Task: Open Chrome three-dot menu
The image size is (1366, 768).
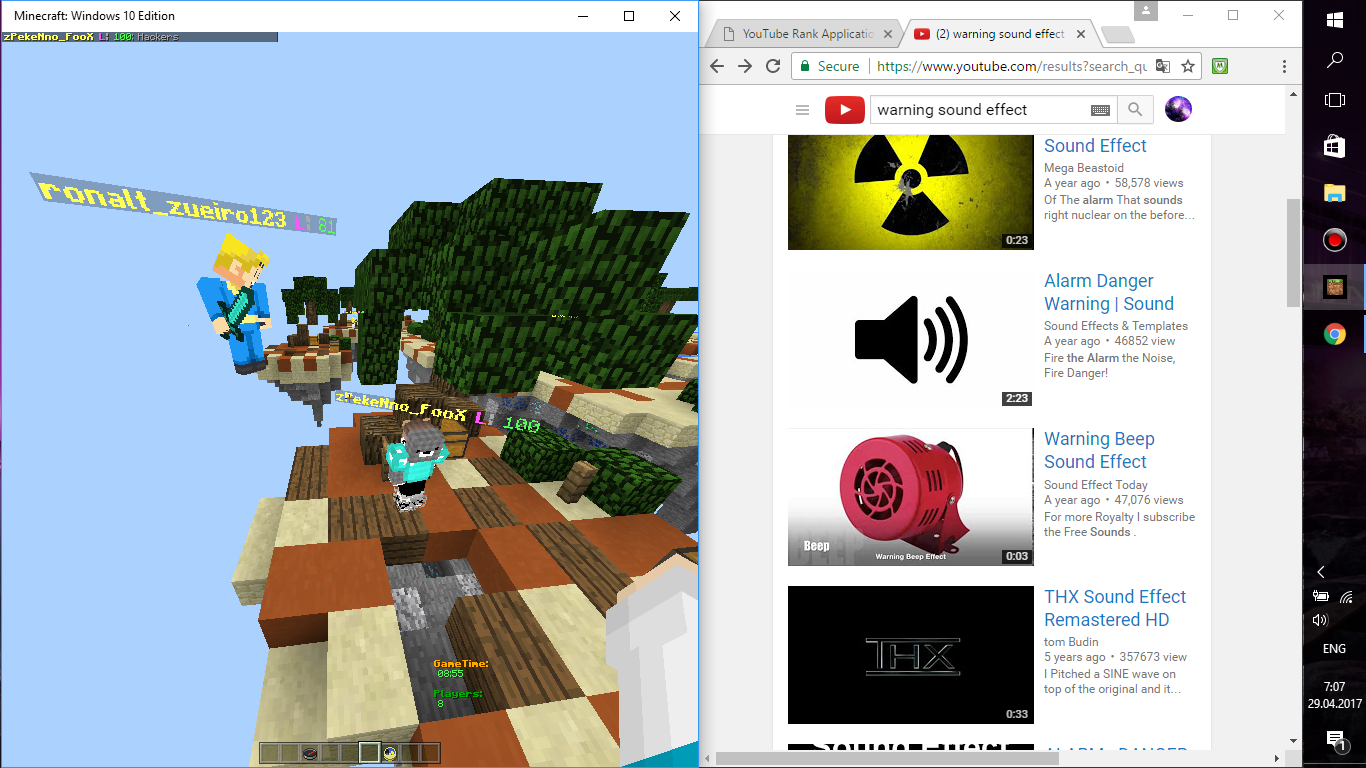Action: coord(1285,66)
